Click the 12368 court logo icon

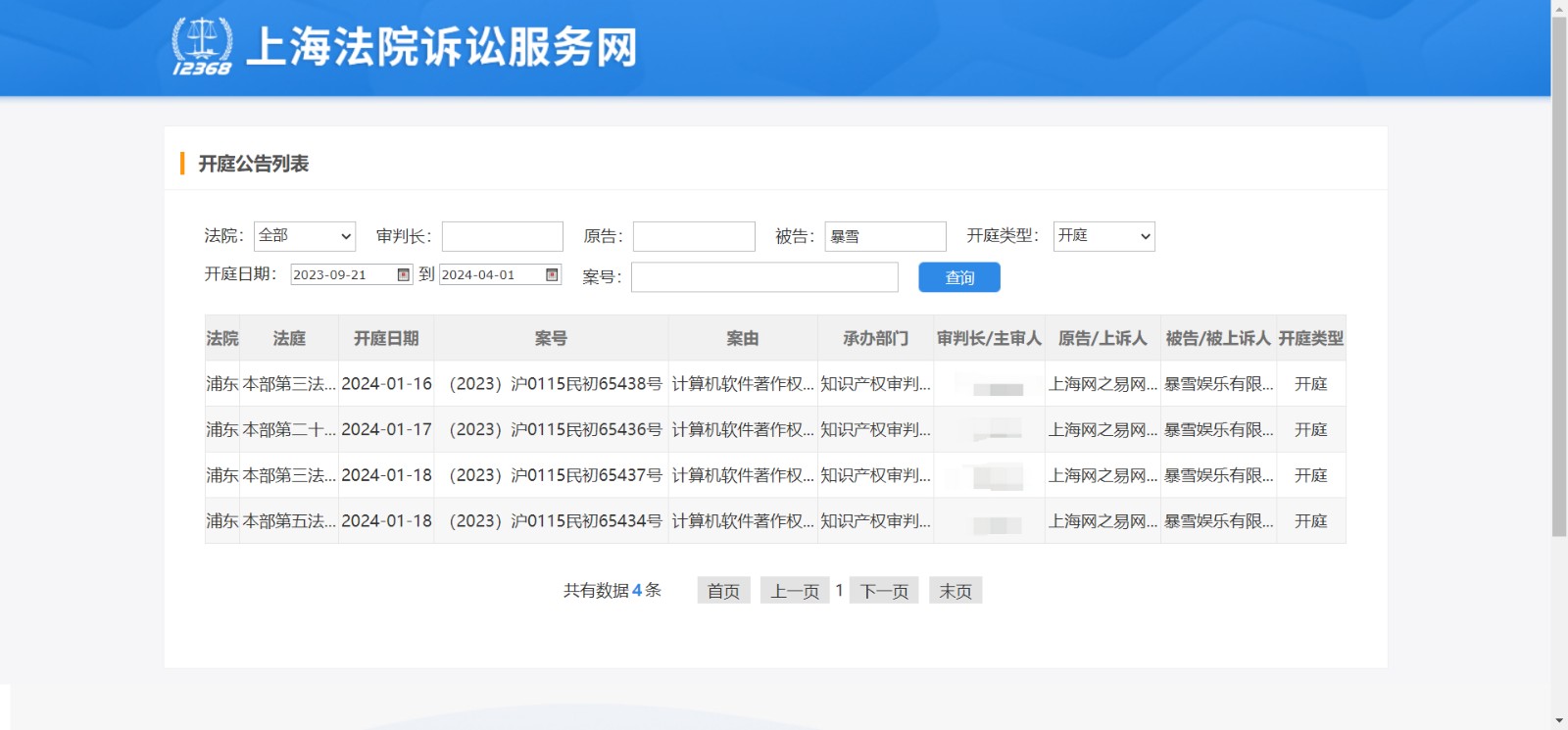click(x=202, y=46)
